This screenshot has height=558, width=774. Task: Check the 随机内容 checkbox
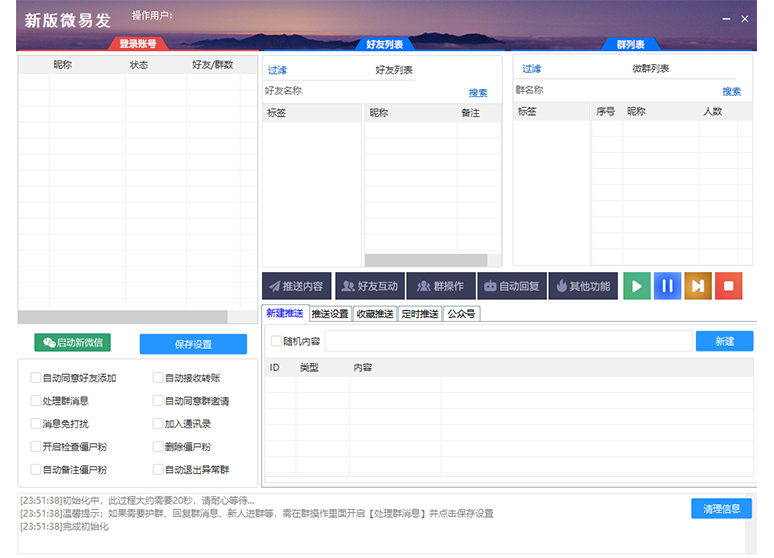pos(276,341)
